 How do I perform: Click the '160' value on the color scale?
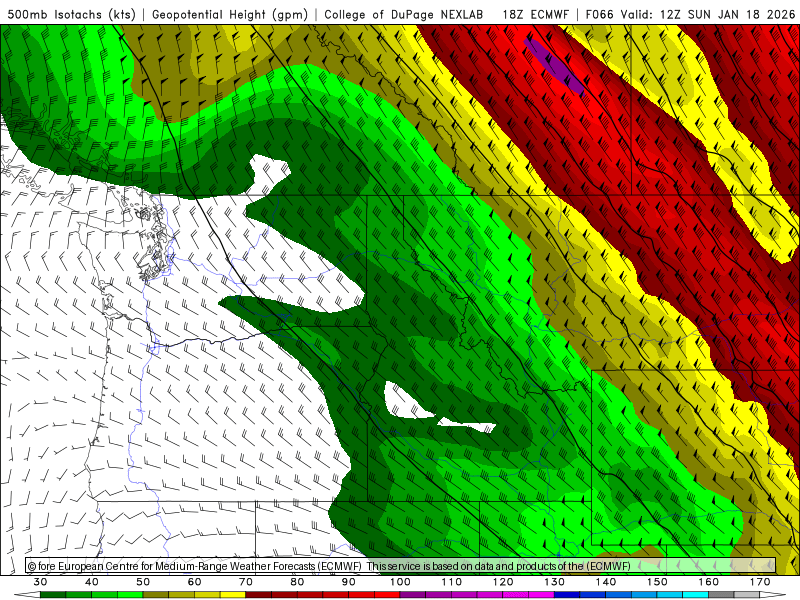click(x=709, y=582)
